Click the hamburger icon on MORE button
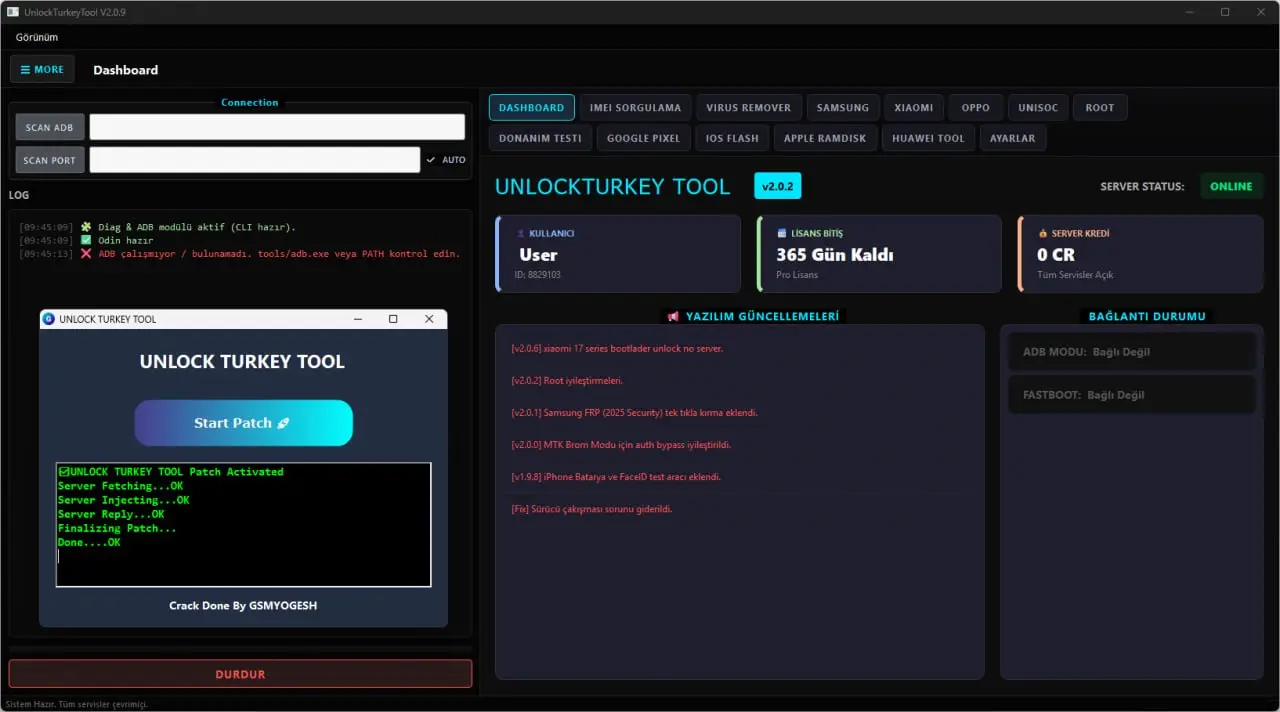 [x=25, y=70]
